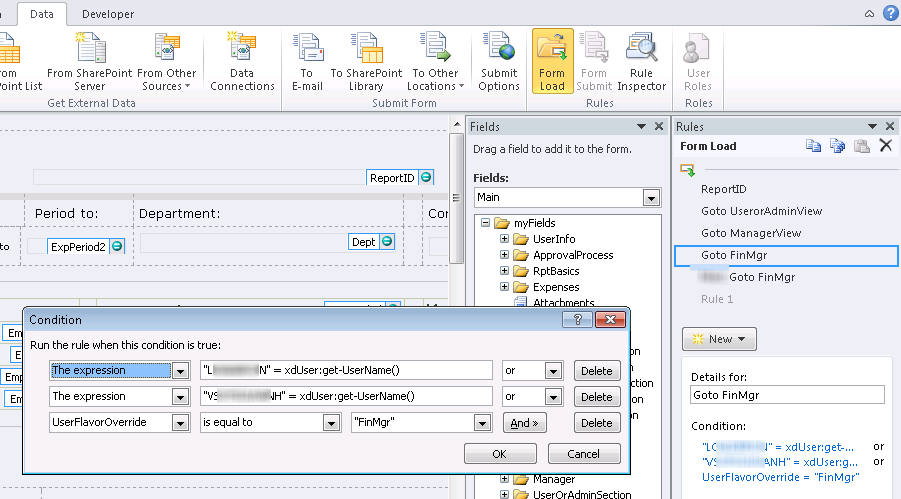Click the help question mark icon
This screenshot has width=901, height=499.
pyautogui.click(x=890, y=13)
